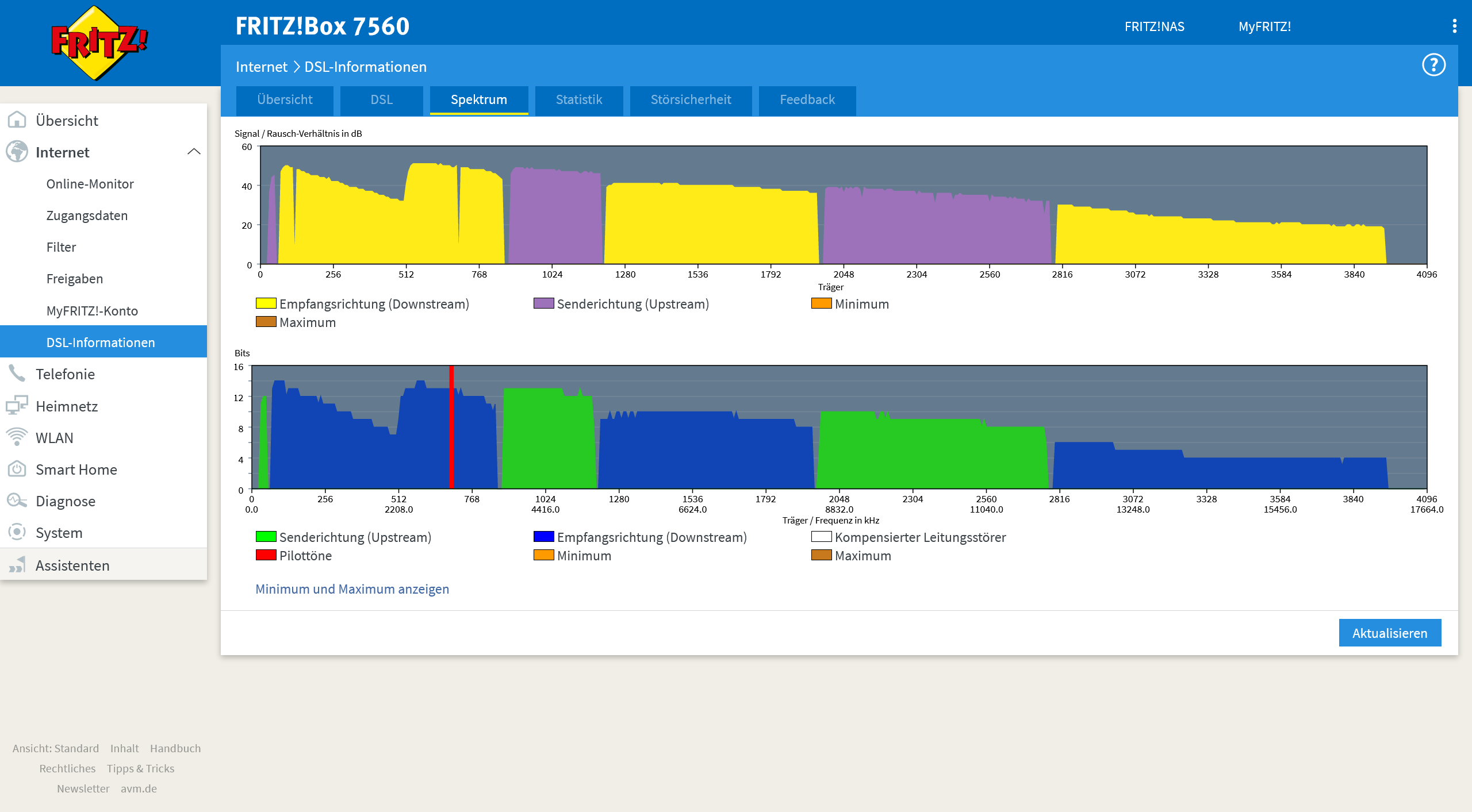Image resolution: width=1472 pixels, height=812 pixels.
Task: Open Online-Monitor in the sidebar
Action: (90, 184)
